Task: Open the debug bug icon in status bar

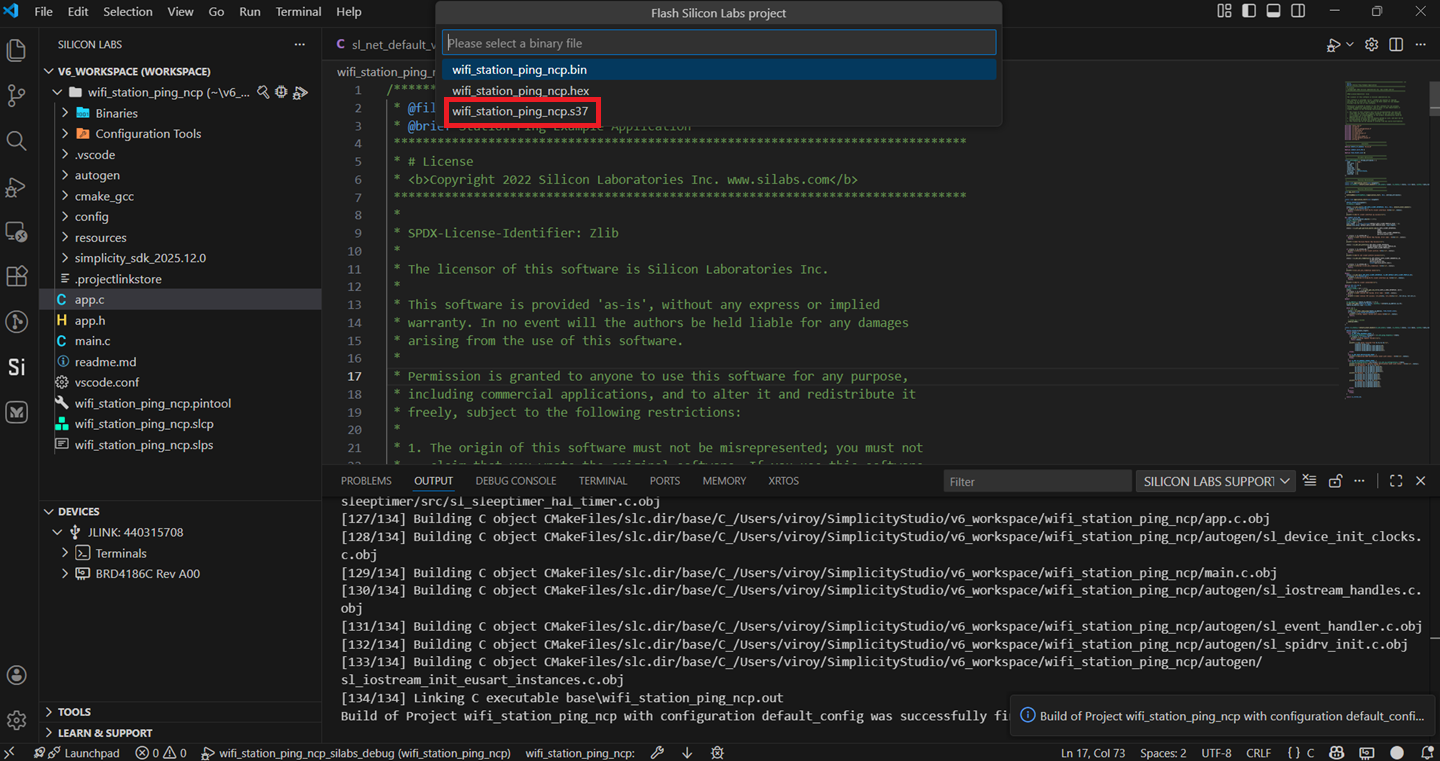Action: pos(716,752)
